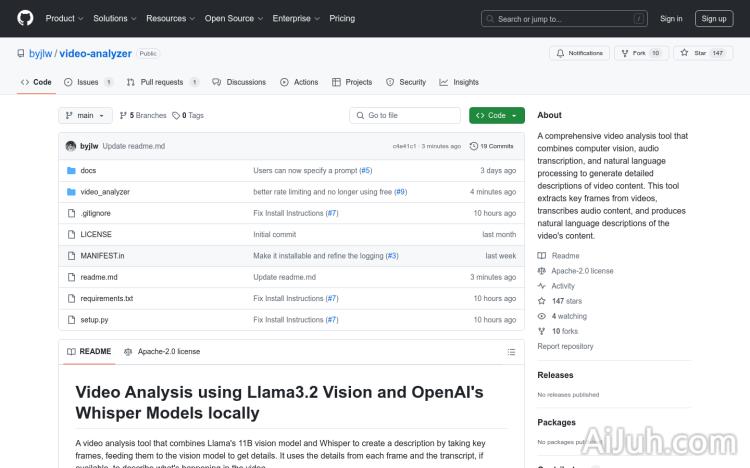View the 147 stars link
750x468 pixels.
pyautogui.click(x=560, y=301)
